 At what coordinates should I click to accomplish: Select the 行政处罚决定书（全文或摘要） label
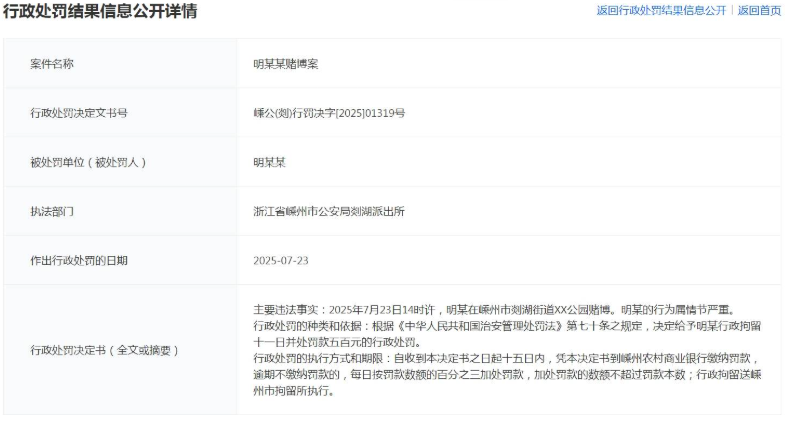coord(105,350)
